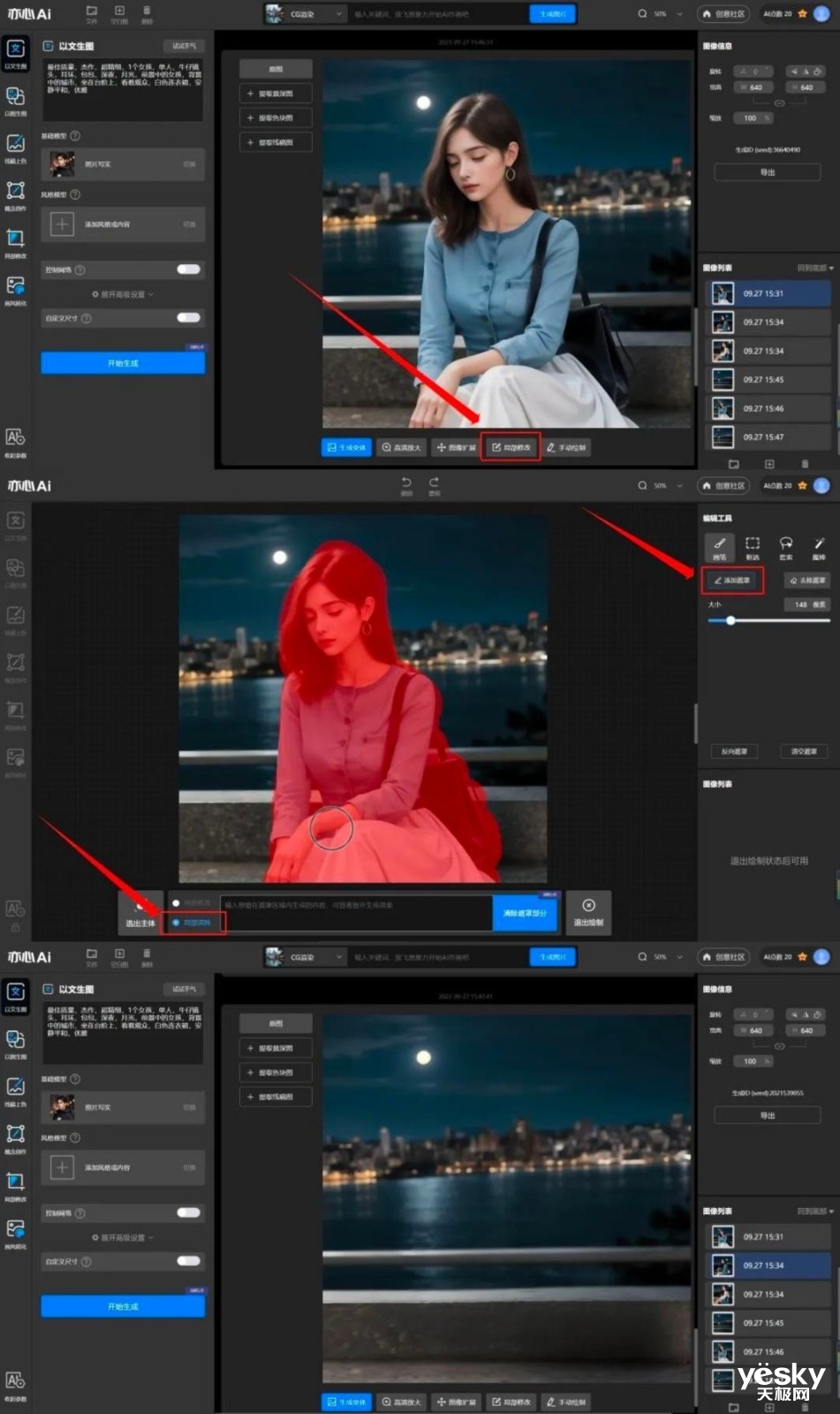Expand 展开高级设置 beside the empty landscape image
Image resolution: width=840 pixels, height=1414 pixels.
tap(123, 1237)
